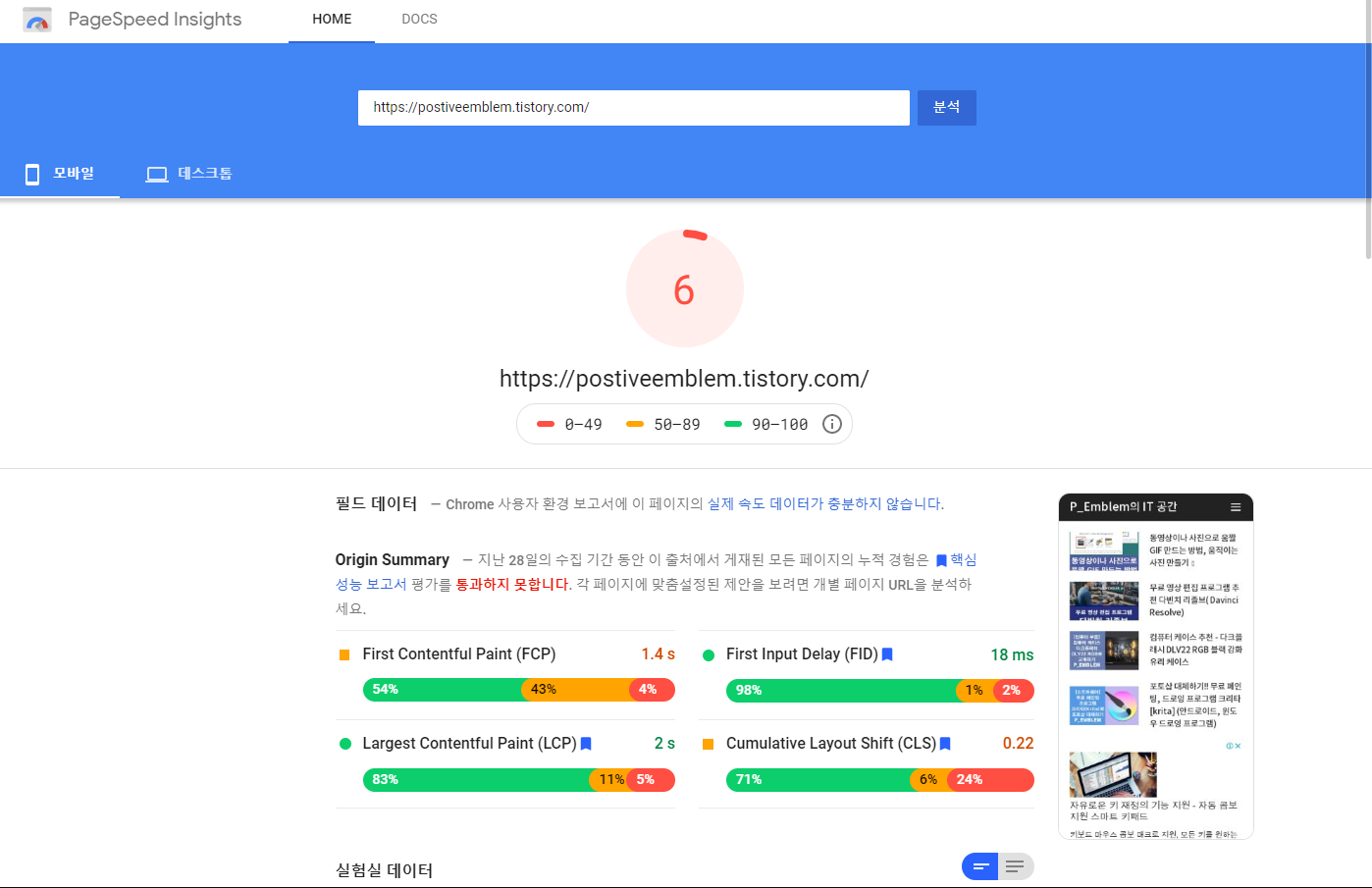The height and width of the screenshot is (888, 1372).
Task: Switch to the detailed lab data list view
Action: (1016, 866)
